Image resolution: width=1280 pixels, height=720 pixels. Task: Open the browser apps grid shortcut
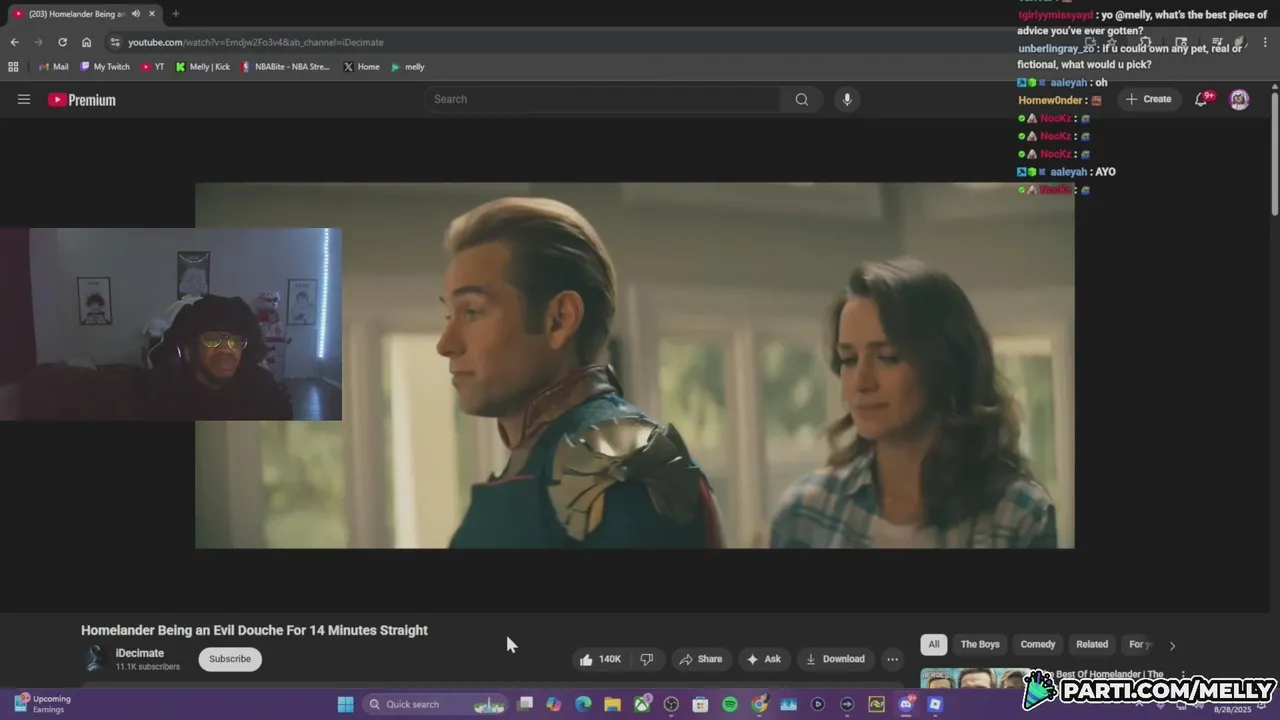(x=13, y=67)
